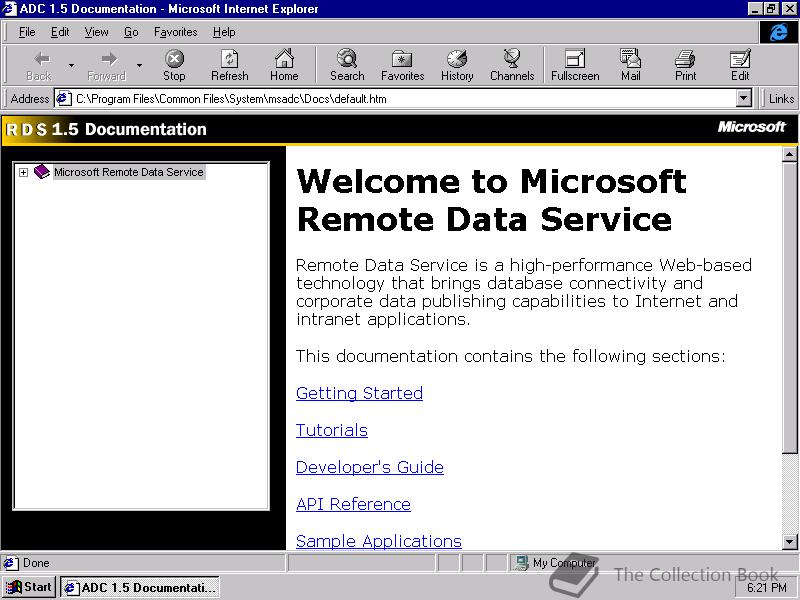Open the Tutorials link
The height and width of the screenshot is (600, 800).
(x=332, y=430)
